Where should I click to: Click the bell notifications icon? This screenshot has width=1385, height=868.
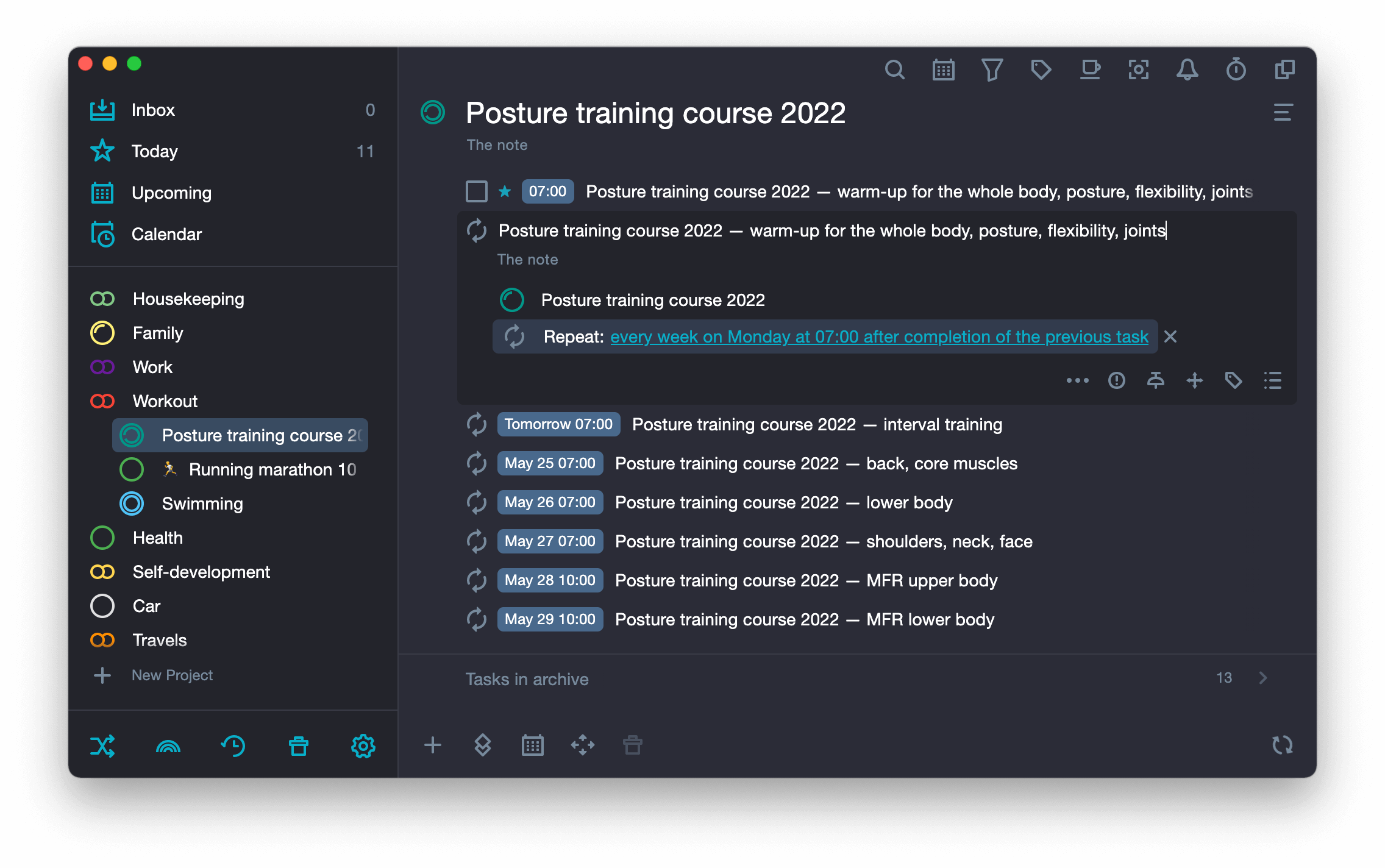(1187, 70)
